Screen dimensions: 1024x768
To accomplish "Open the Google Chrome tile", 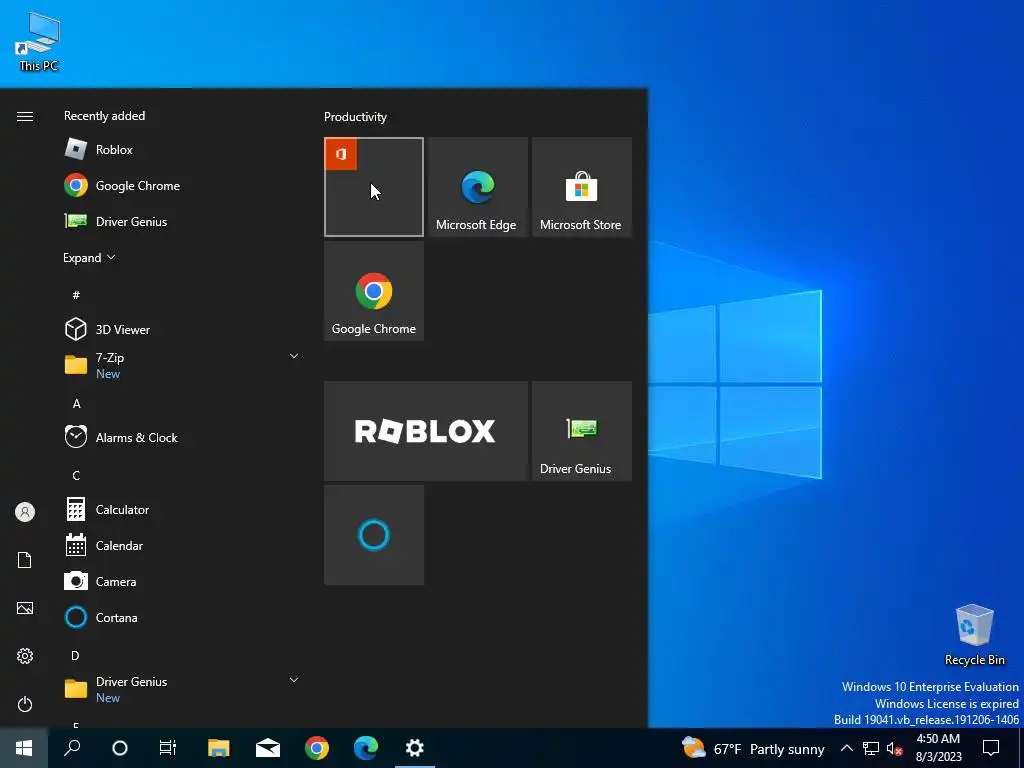I will [x=374, y=291].
